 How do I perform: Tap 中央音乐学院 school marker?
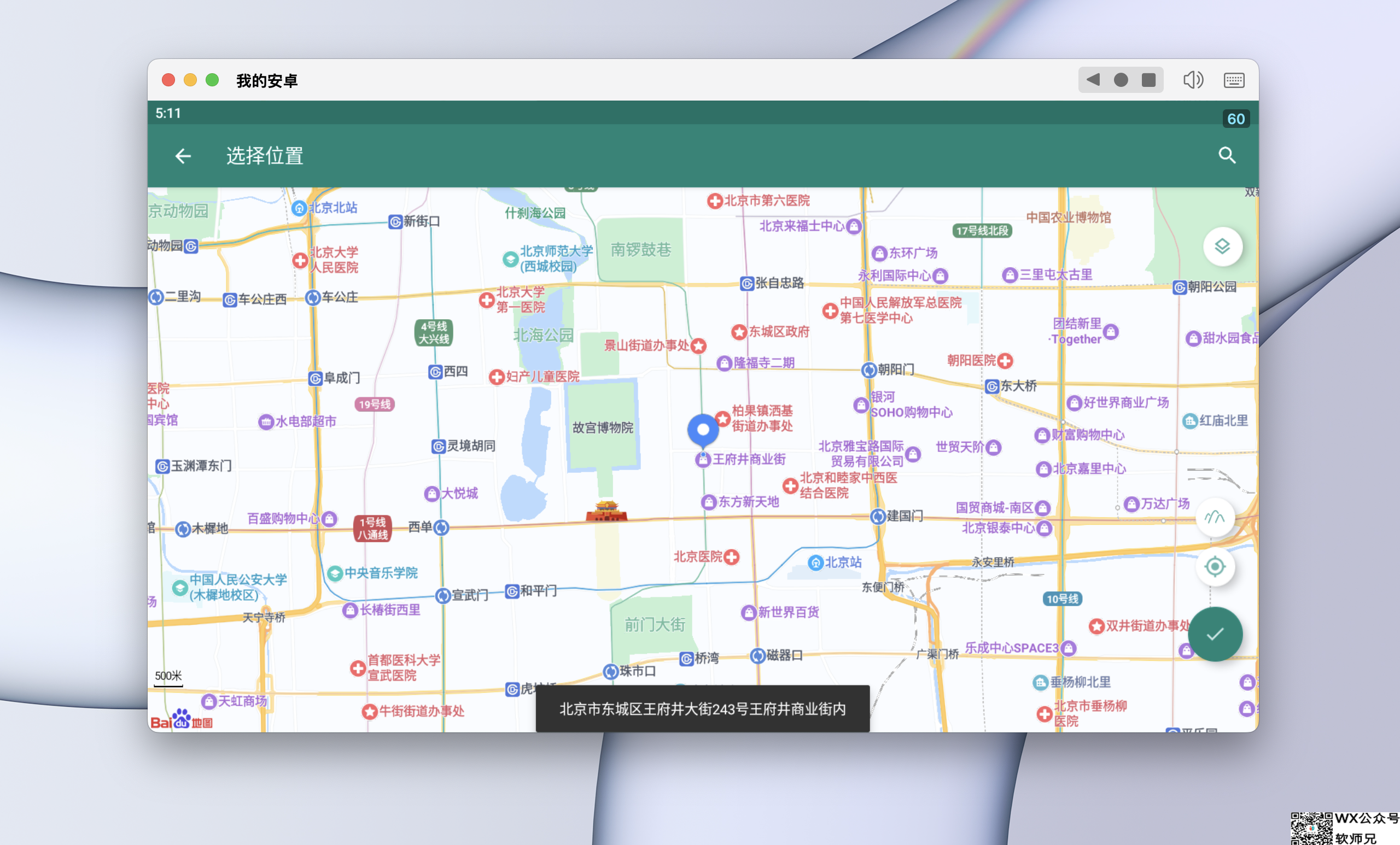coord(335,572)
